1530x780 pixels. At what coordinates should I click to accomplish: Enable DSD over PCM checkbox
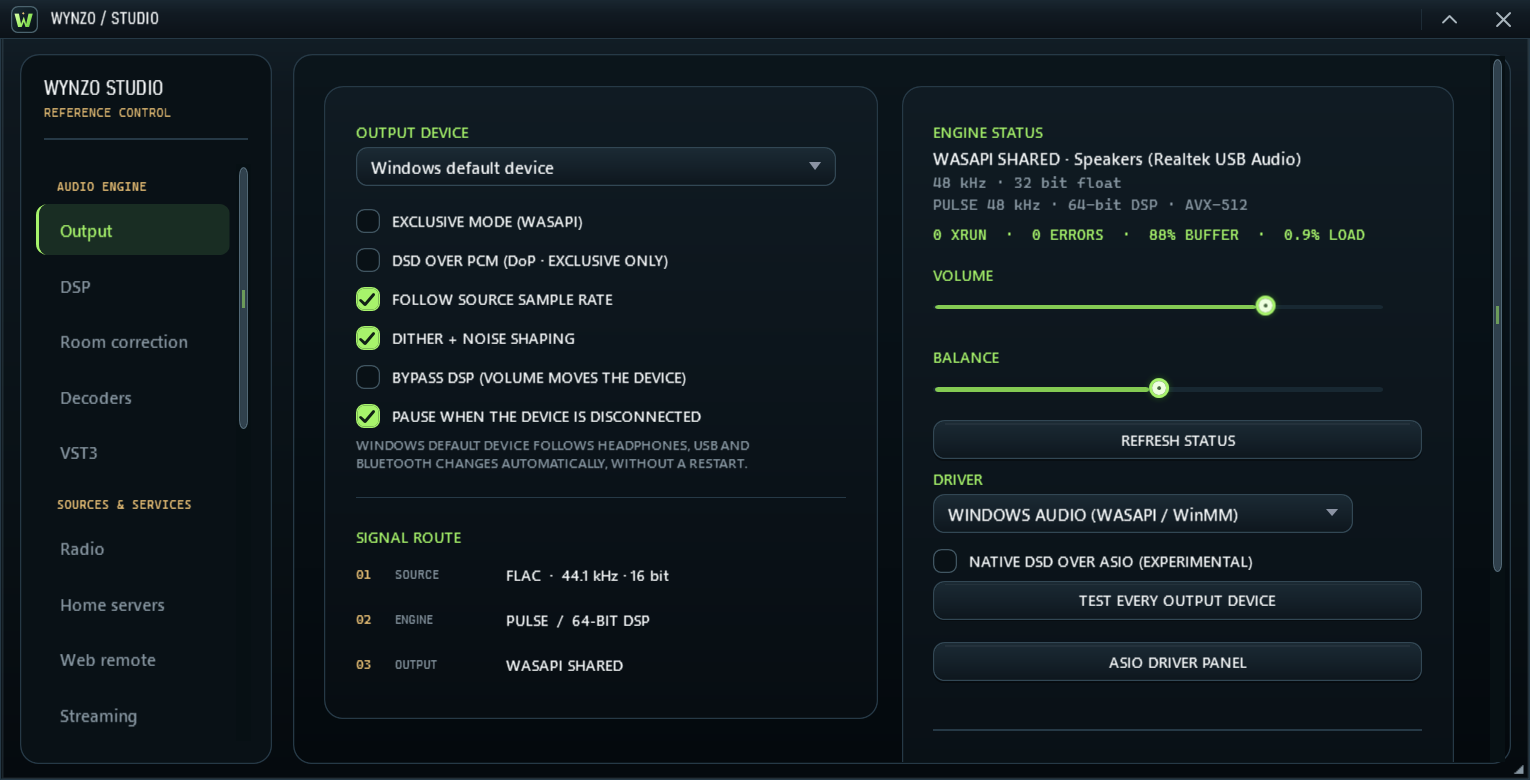click(x=368, y=260)
